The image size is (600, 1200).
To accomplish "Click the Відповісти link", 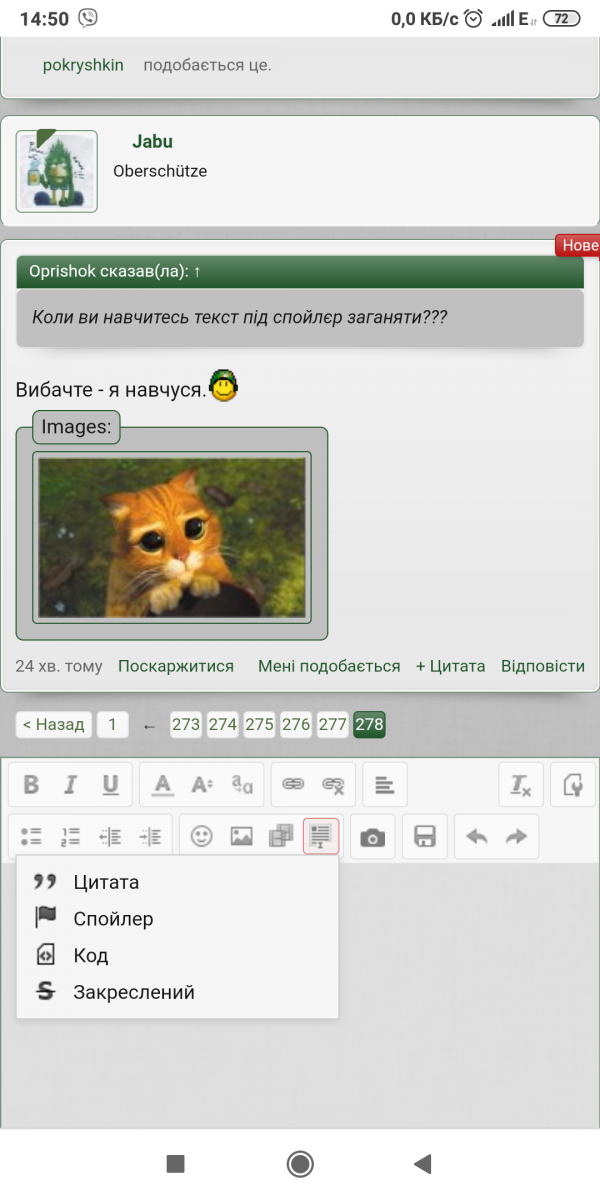I will tap(543, 666).
